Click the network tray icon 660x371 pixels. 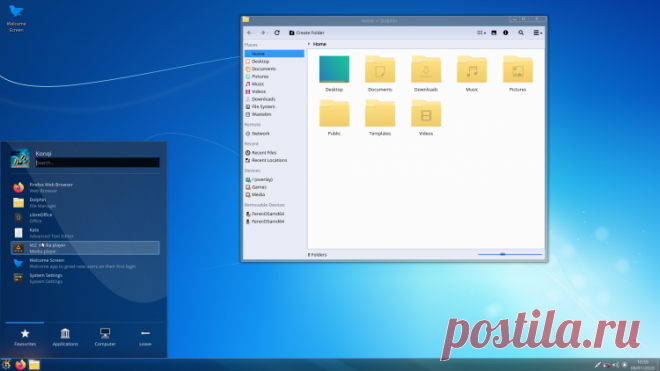click(x=607, y=365)
